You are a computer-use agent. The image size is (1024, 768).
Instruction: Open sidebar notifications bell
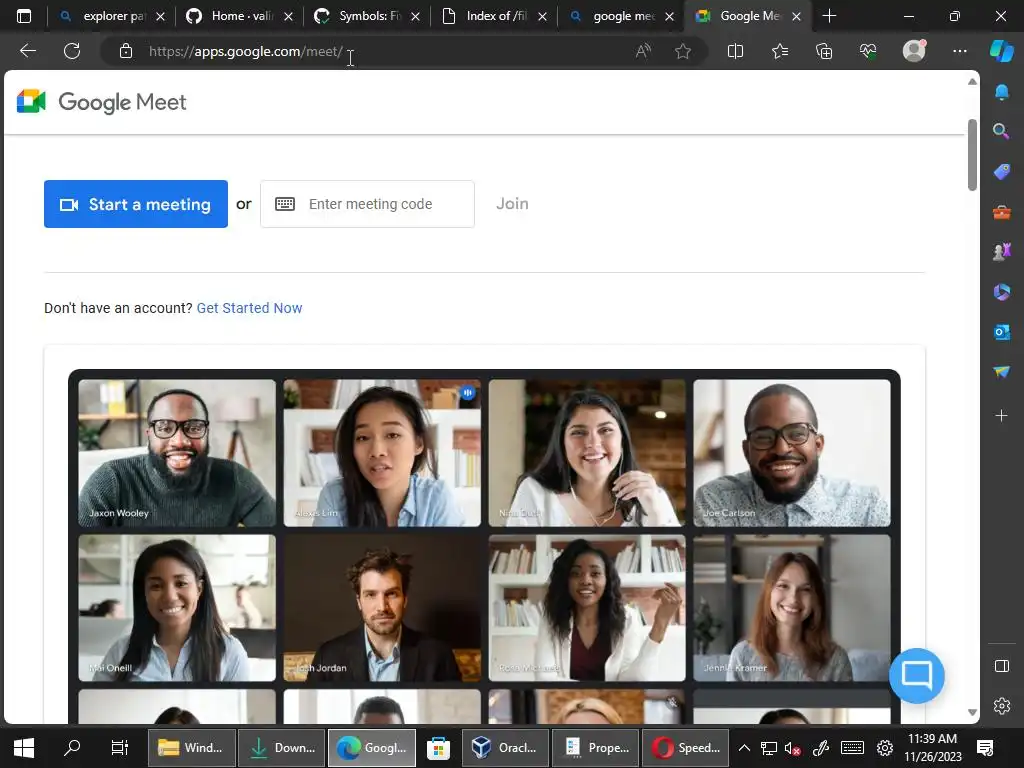(1001, 92)
